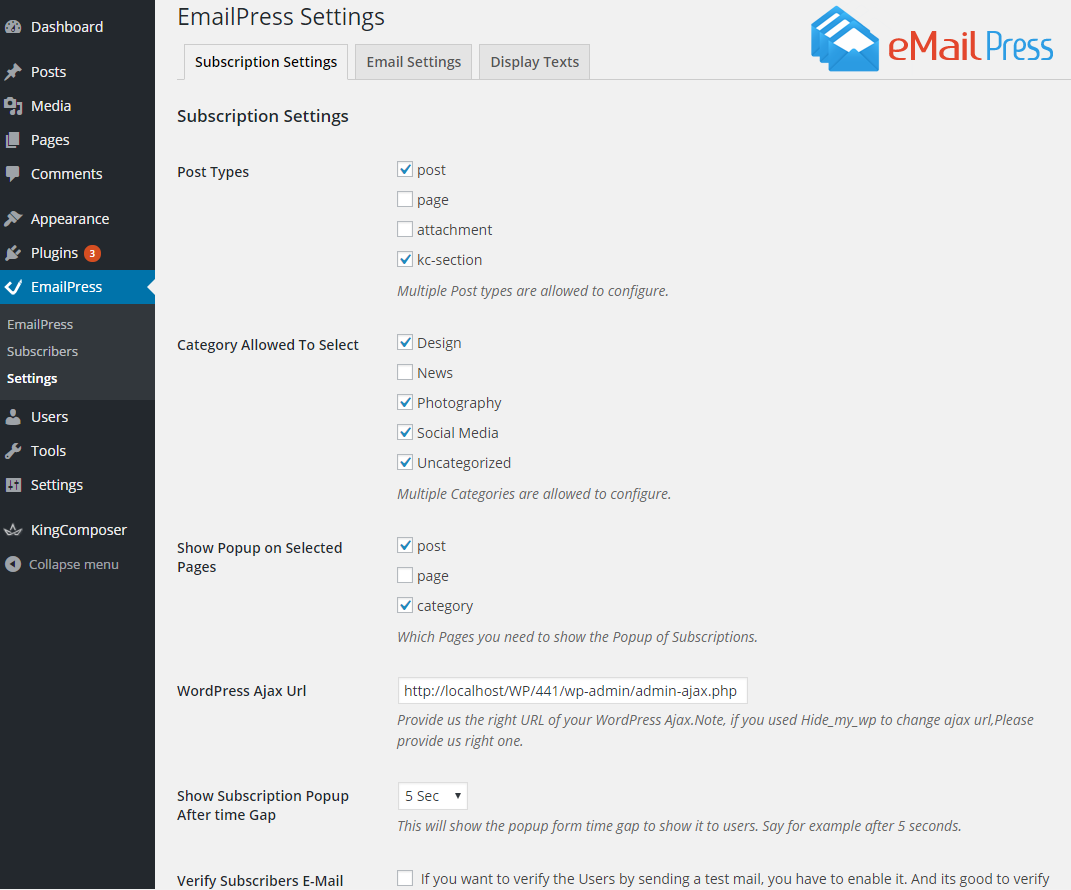Check the page checkbox under Post Types
Image resolution: width=1071 pixels, height=890 pixels.
405,199
